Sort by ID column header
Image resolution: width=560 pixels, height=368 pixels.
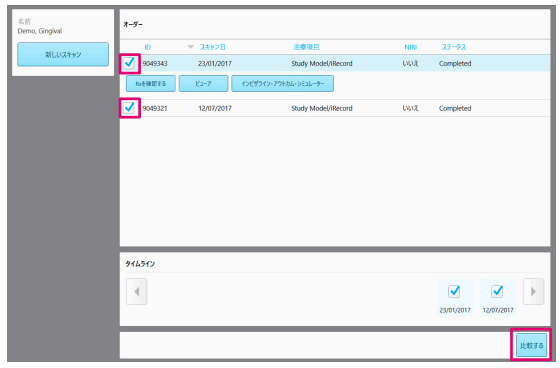pyautogui.click(x=148, y=47)
